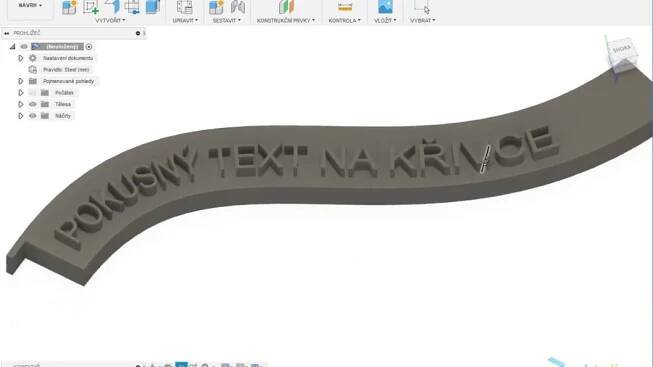Activate root component radio button

(x=89, y=47)
